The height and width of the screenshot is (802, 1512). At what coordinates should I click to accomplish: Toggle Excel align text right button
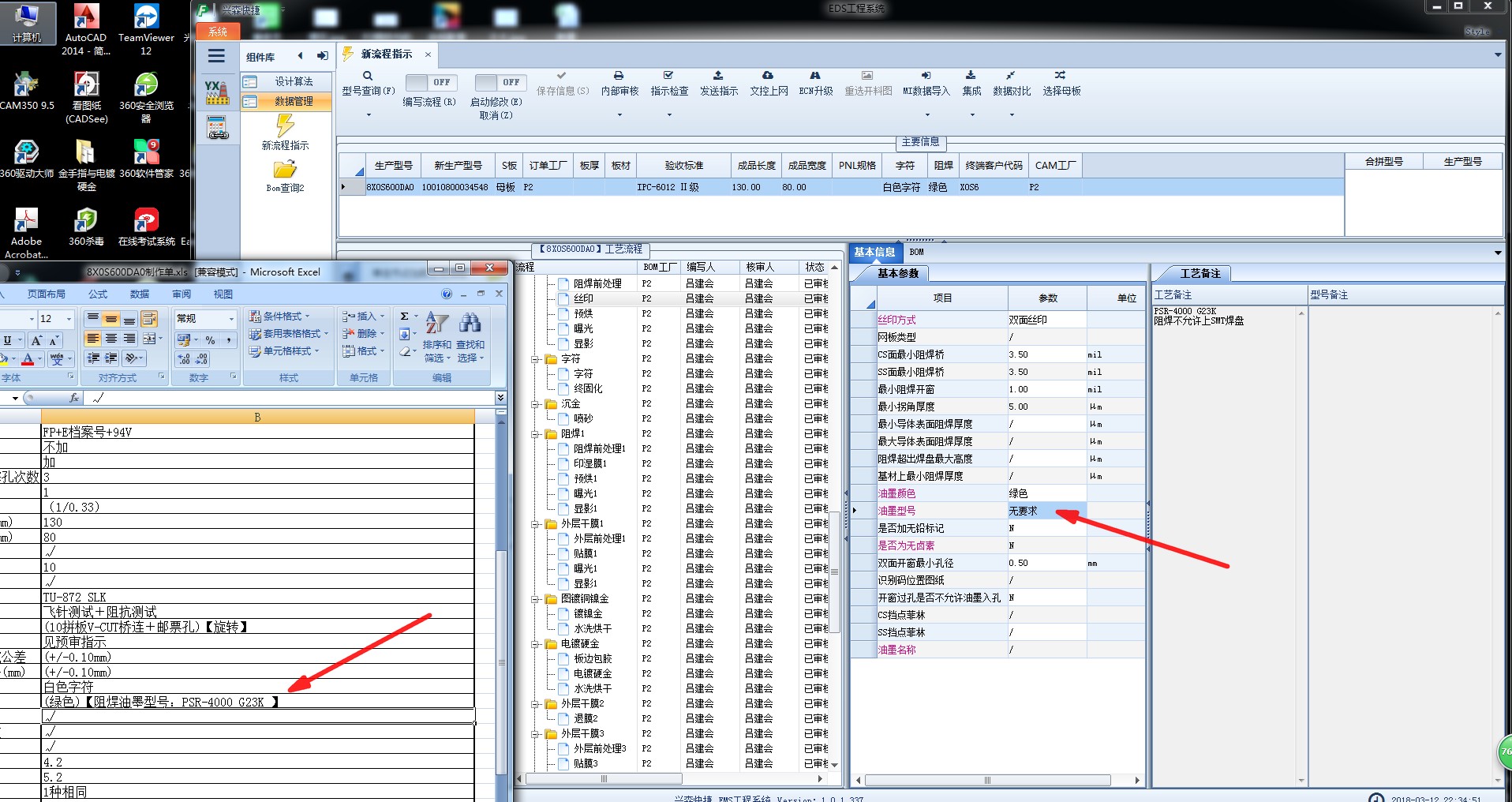[129, 339]
